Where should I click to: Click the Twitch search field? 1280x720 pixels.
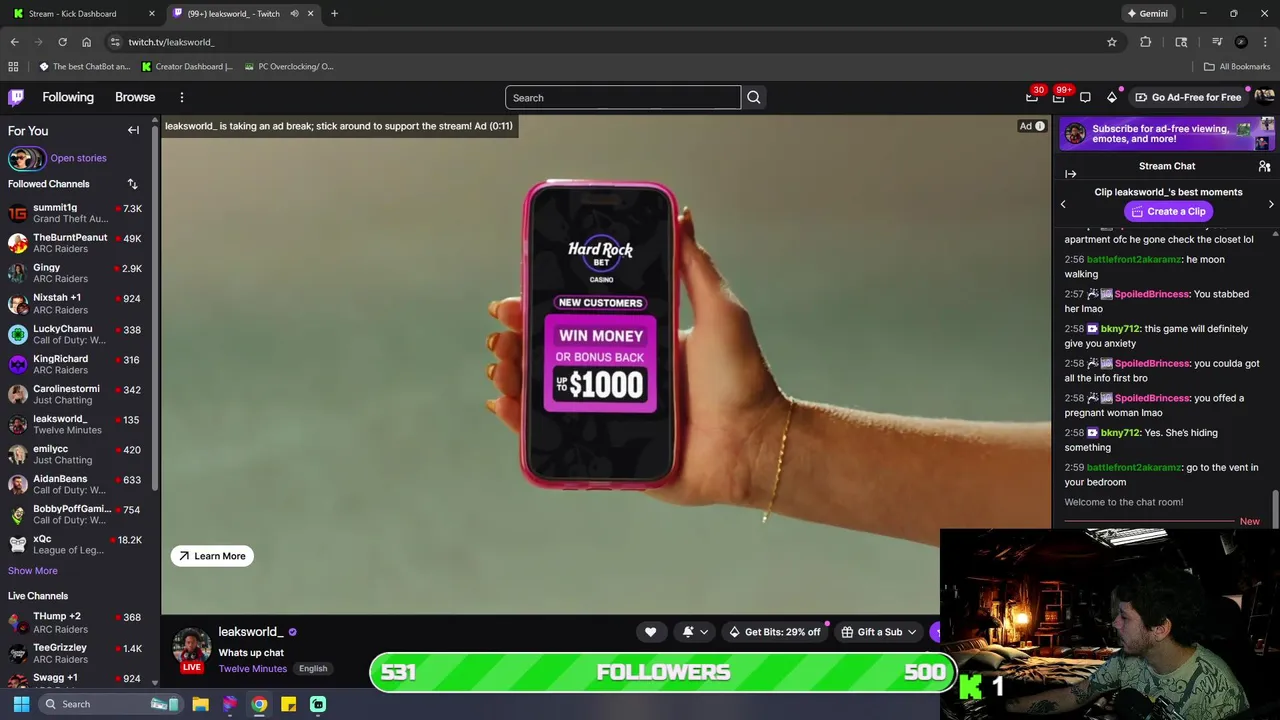coord(623,98)
